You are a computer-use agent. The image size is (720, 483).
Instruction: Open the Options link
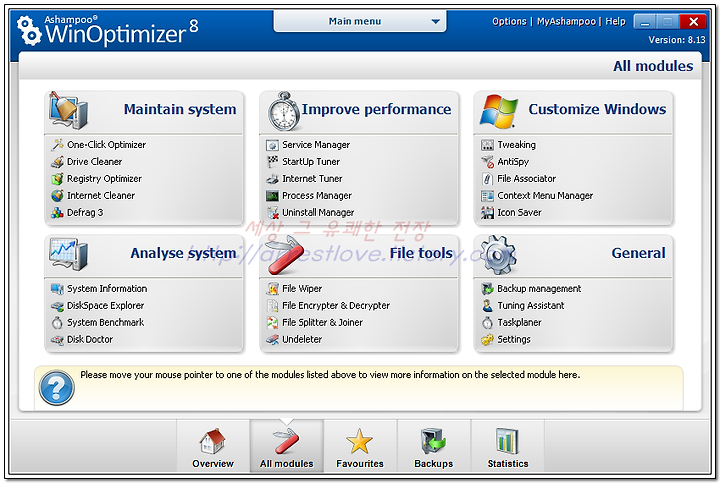coord(509,22)
